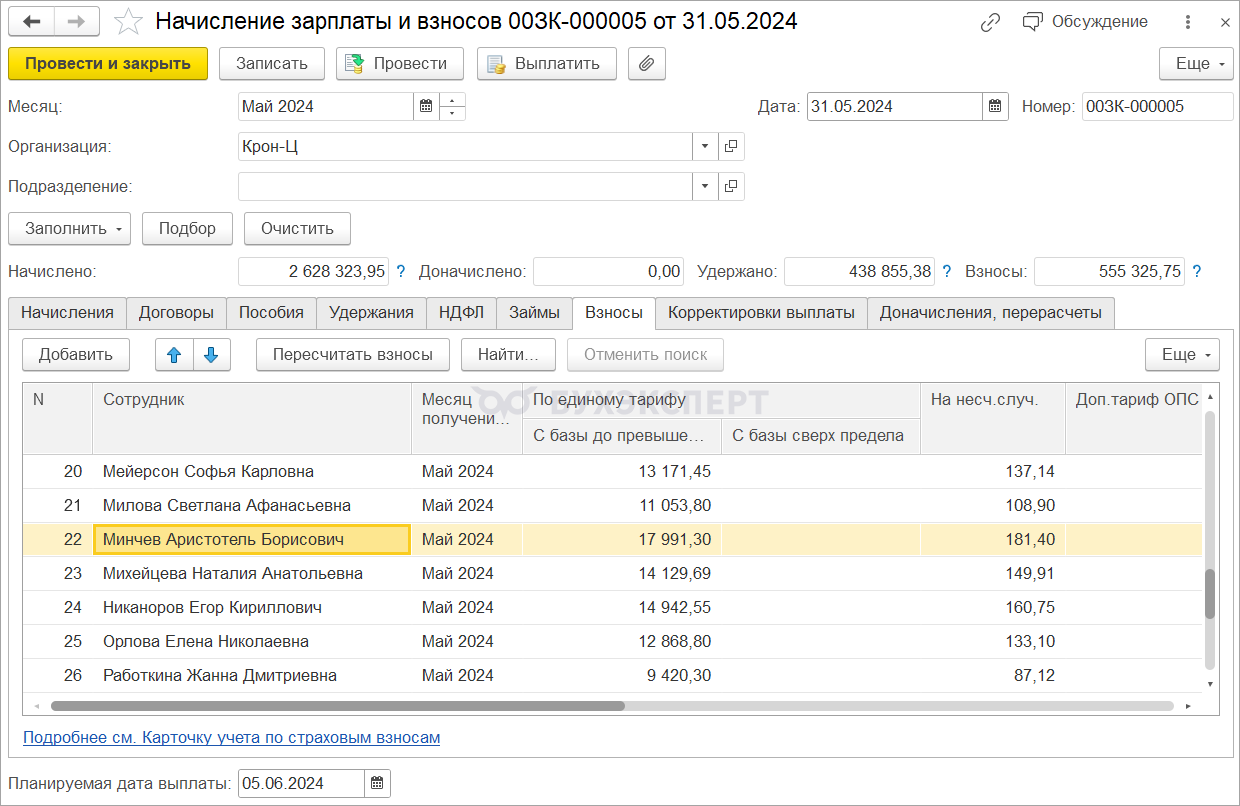The height and width of the screenshot is (806, 1240).
Task: Copy document link via chain icon
Action: pos(991,22)
